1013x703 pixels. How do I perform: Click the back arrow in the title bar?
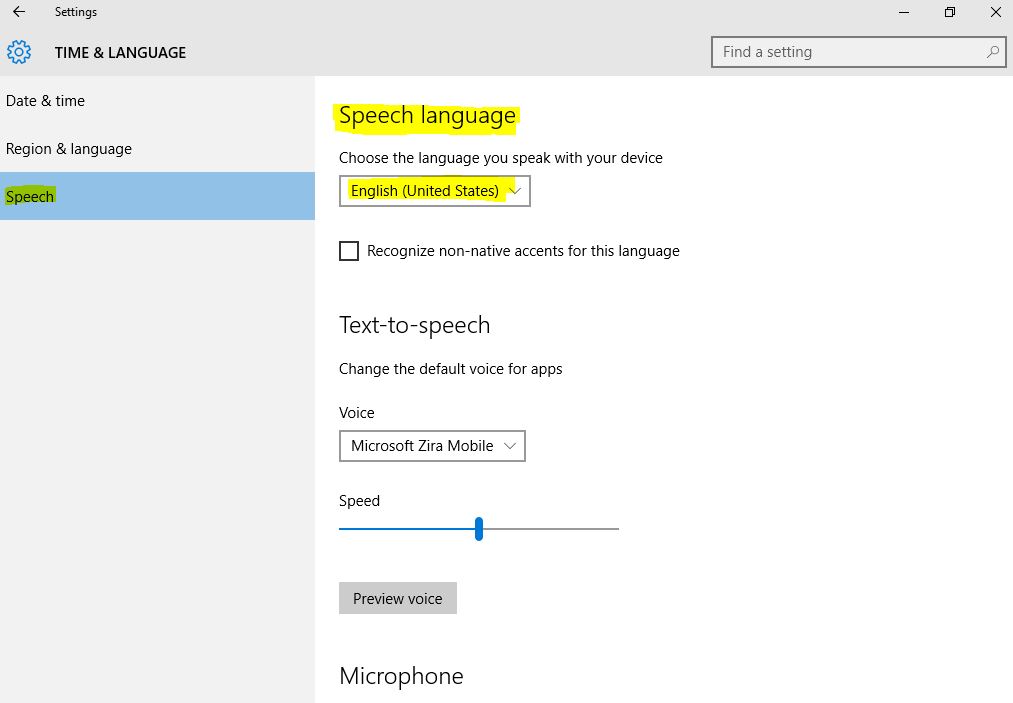coord(18,12)
